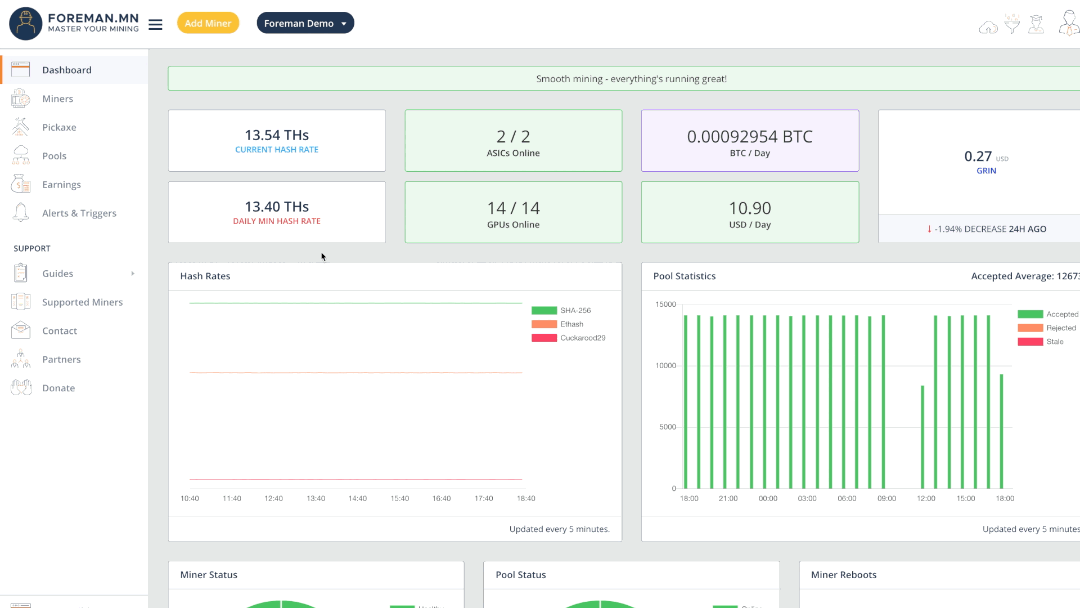Toggle Stale legend swatch in Pool Statistics

1030,342
